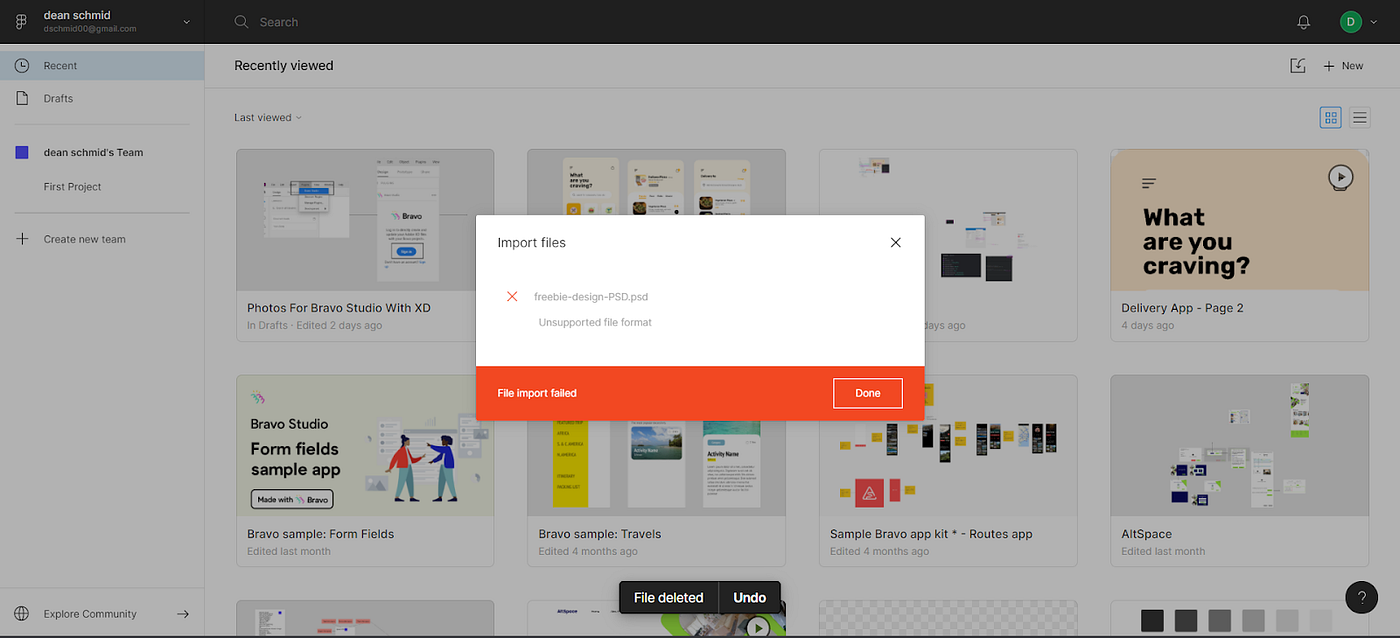
Task: Click Undo in the toast
Action: [x=749, y=598]
